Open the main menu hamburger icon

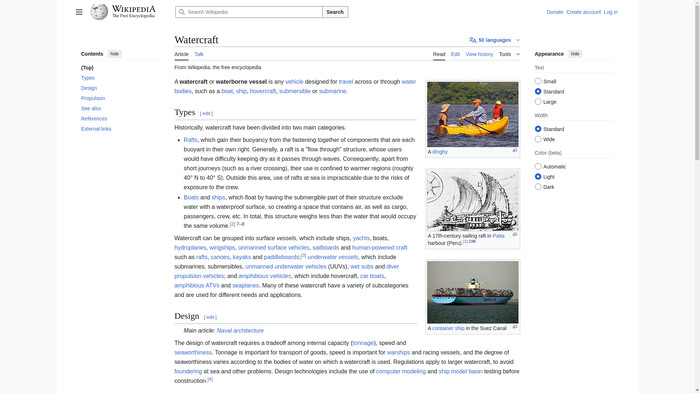(79, 12)
